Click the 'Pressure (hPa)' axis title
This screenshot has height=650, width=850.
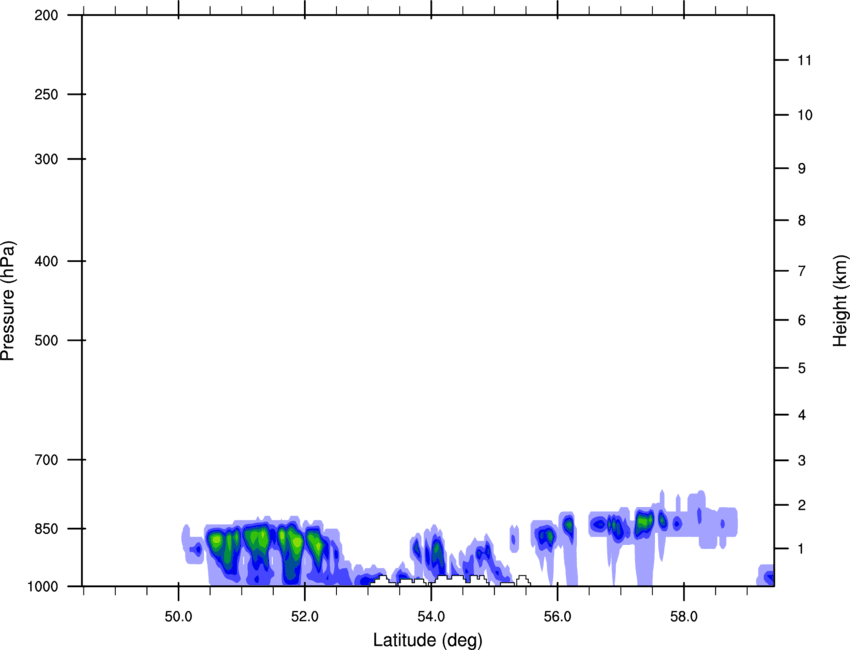click(8, 300)
